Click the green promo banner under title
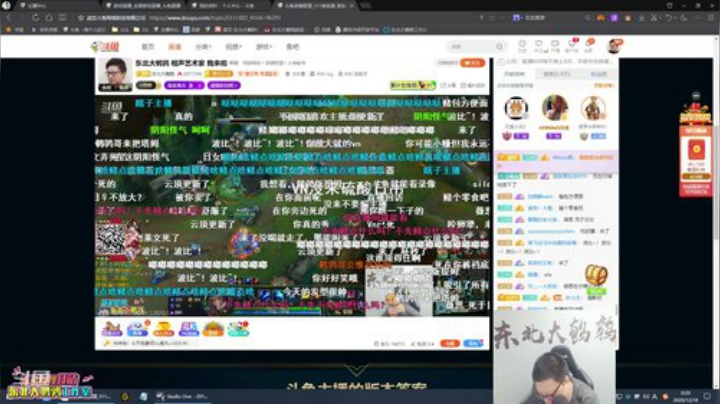This screenshot has height=404, width=720. [x=412, y=85]
